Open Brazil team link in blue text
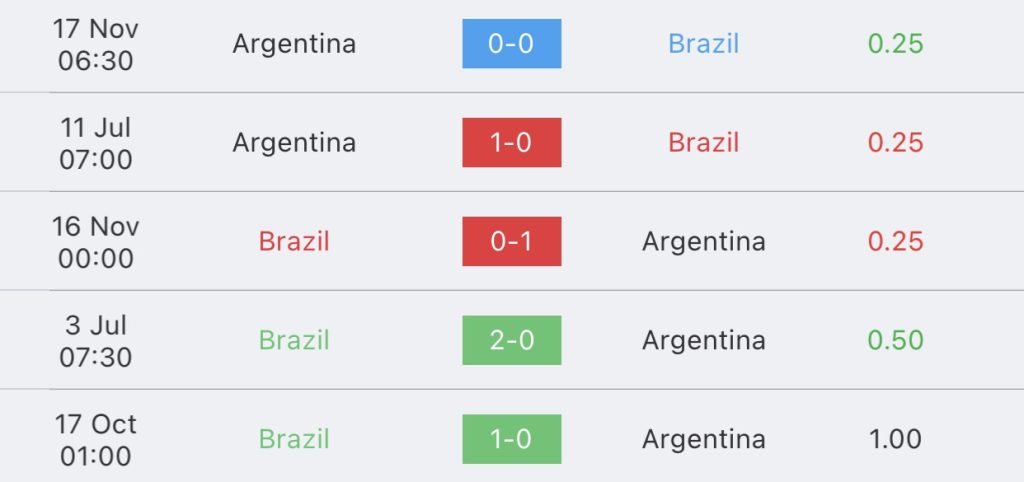The height and width of the screenshot is (482, 1024). [703, 44]
